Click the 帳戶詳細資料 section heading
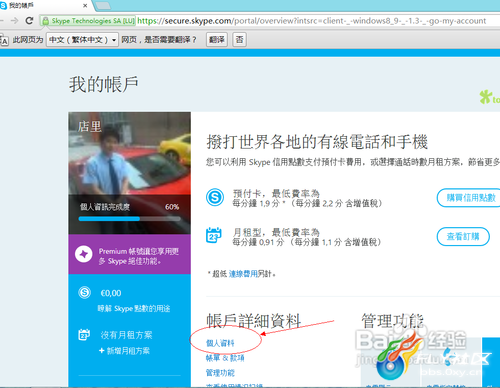Image resolution: width=500 pixels, height=388 pixels. 254,321
